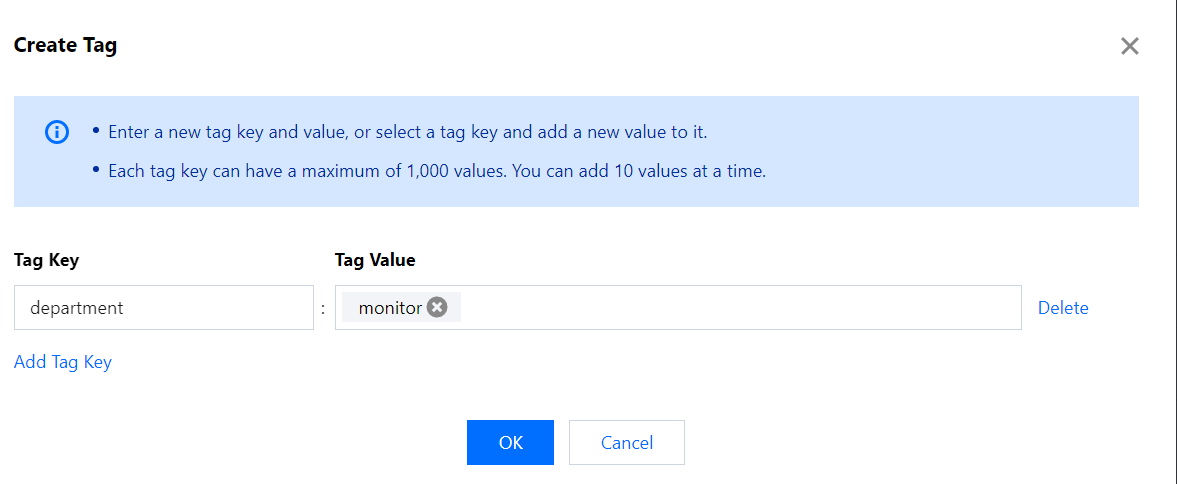Screen dimensions: 1177x484
Task: Click the second bullet point marker
Action: tap(96, 171)
